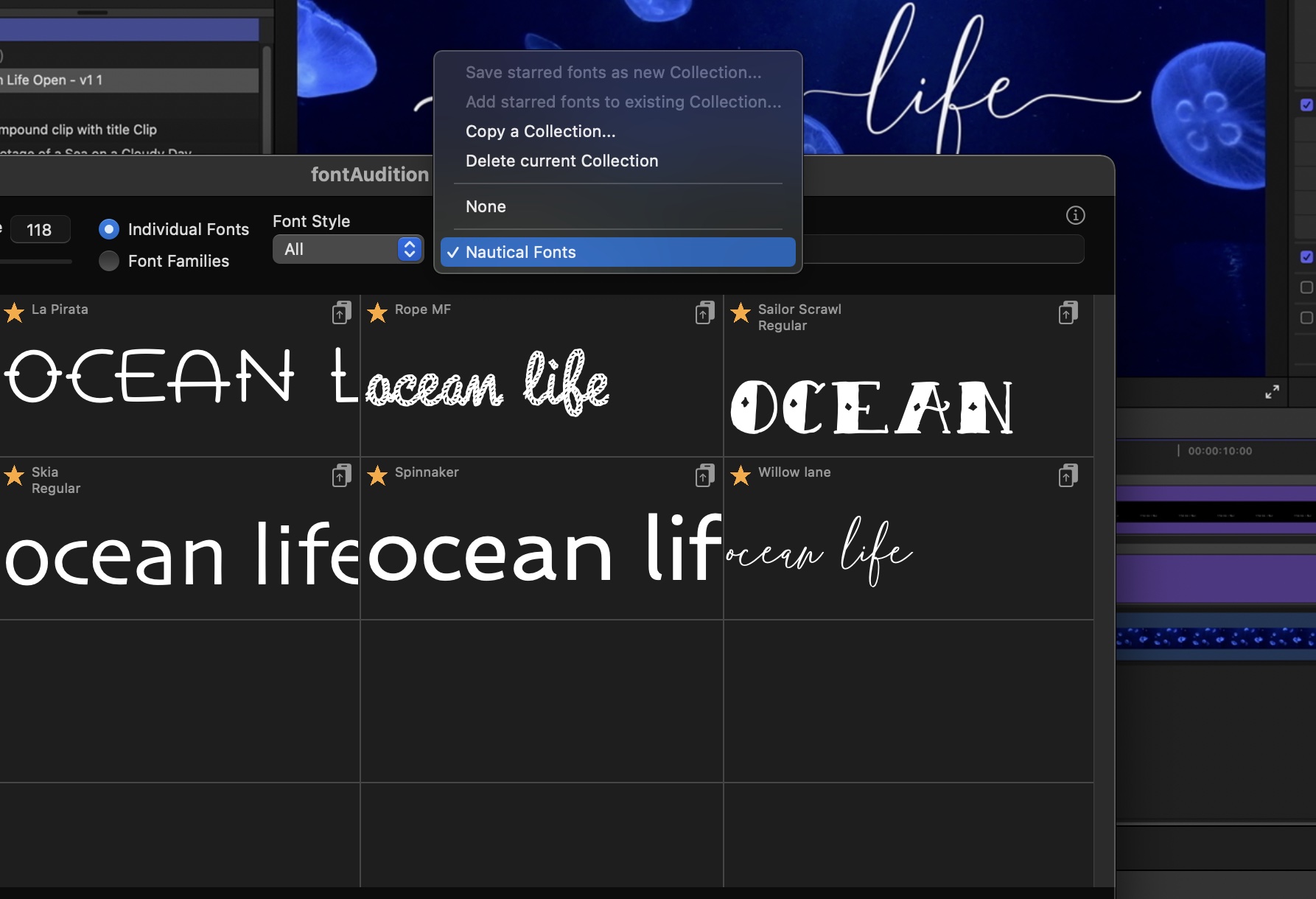Choose Nautical Fonts in the collection list
This screenshot has height=899, width=1316.
click(521, 252)
